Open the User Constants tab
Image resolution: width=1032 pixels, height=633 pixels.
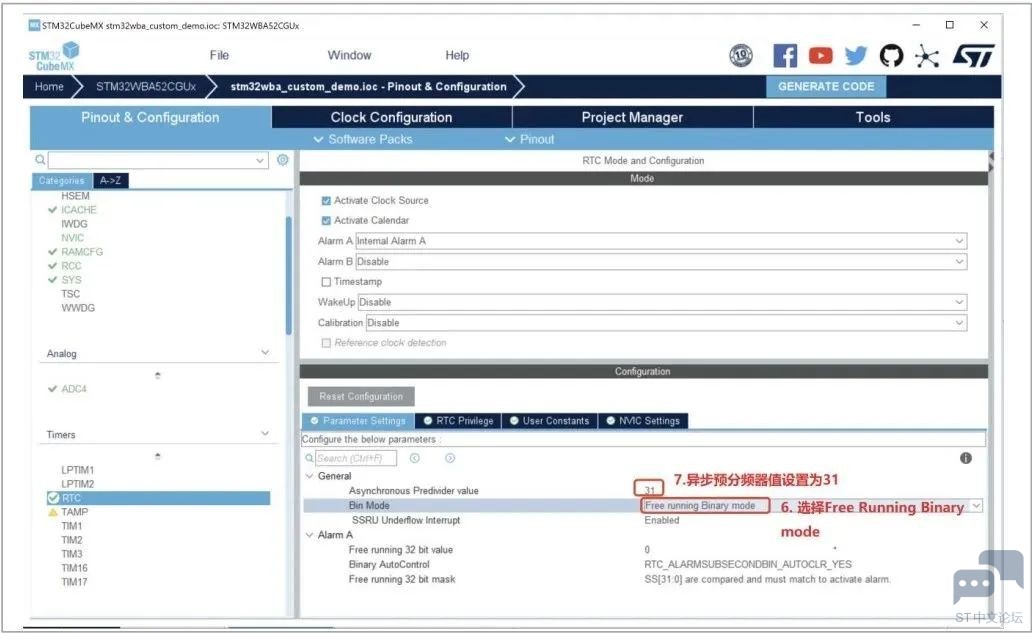point(550,420)
